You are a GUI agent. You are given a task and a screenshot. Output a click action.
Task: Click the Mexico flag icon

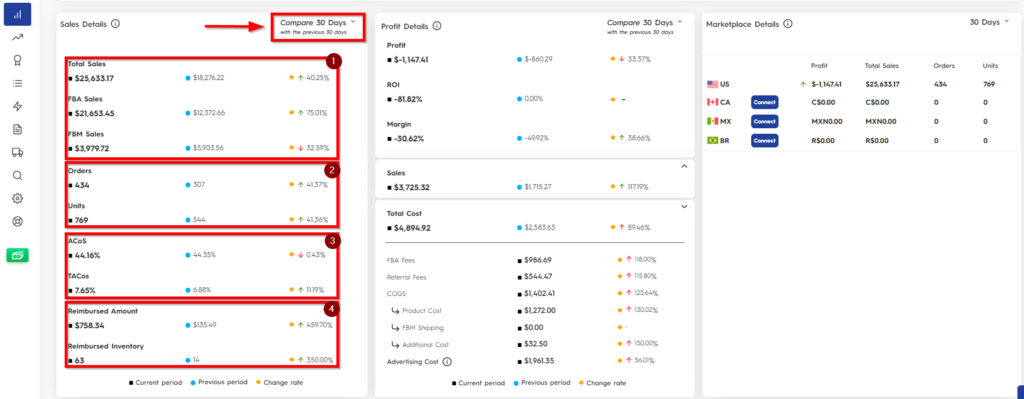(712, 121)
